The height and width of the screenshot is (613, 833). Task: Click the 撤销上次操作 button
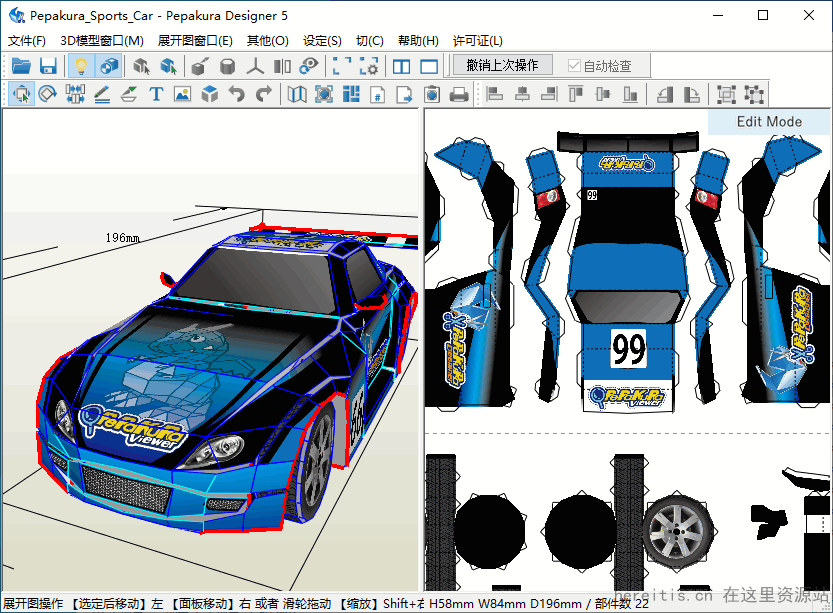(x=501, y=65)
